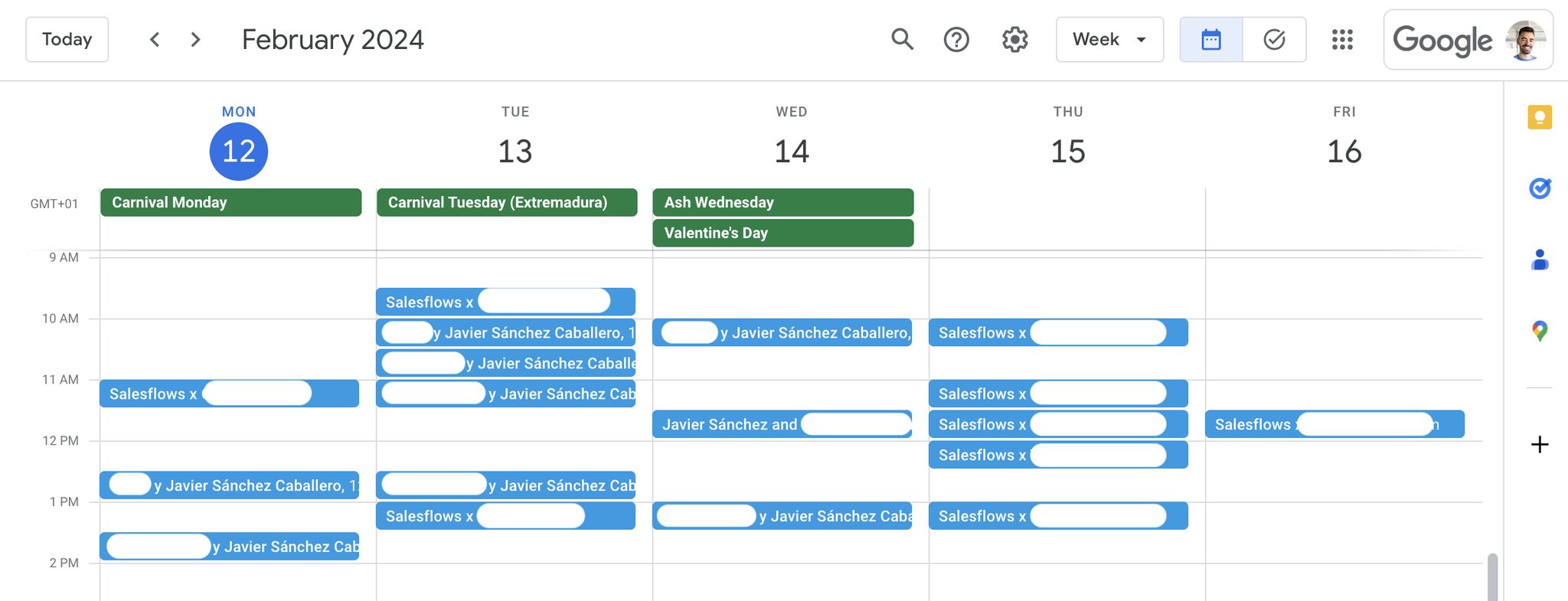Select Friday 16 date header
Viewport: 1568px width, 601px height.
(1344, 151)
